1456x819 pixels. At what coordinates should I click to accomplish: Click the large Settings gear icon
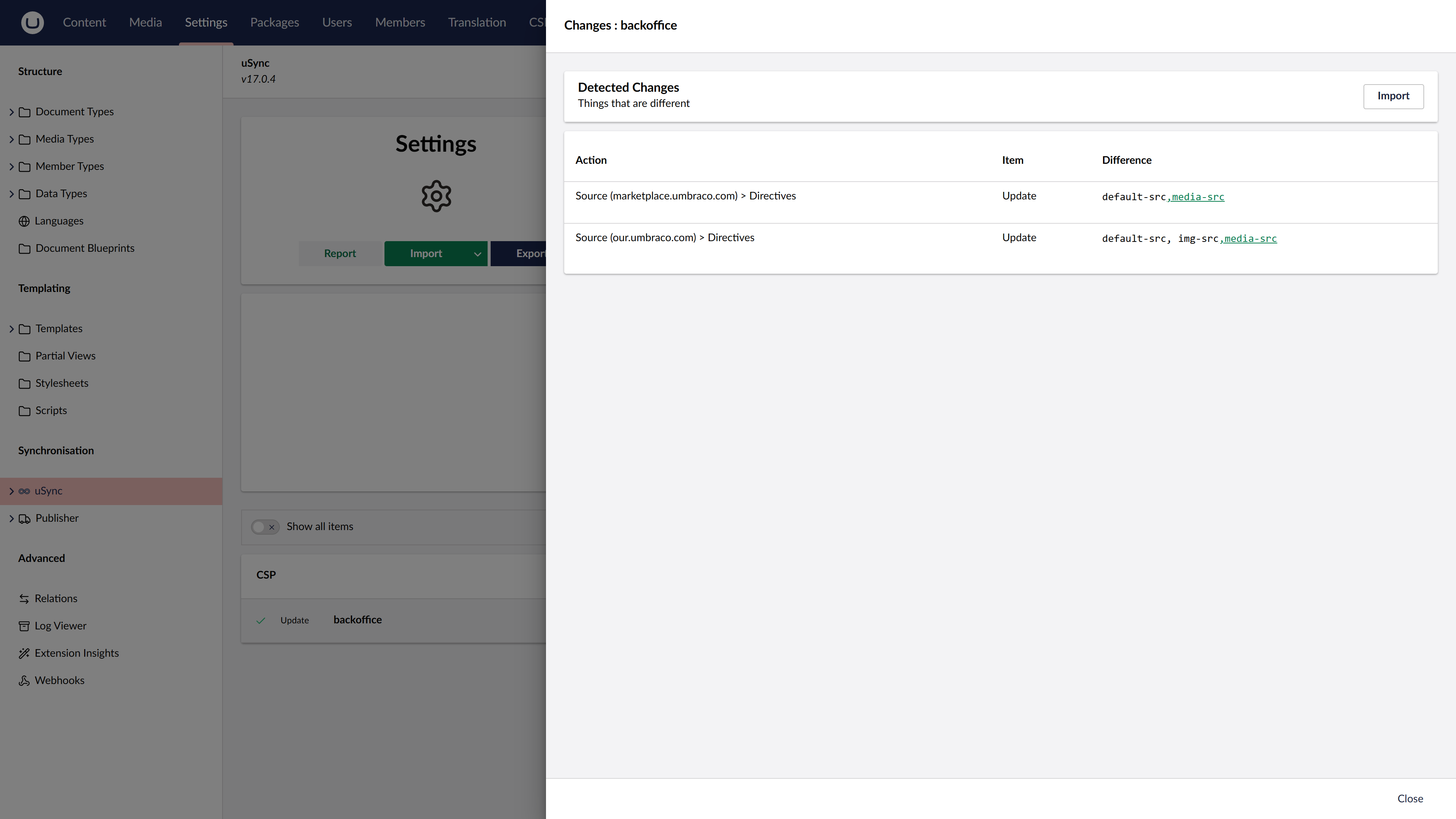pos(436,196)
